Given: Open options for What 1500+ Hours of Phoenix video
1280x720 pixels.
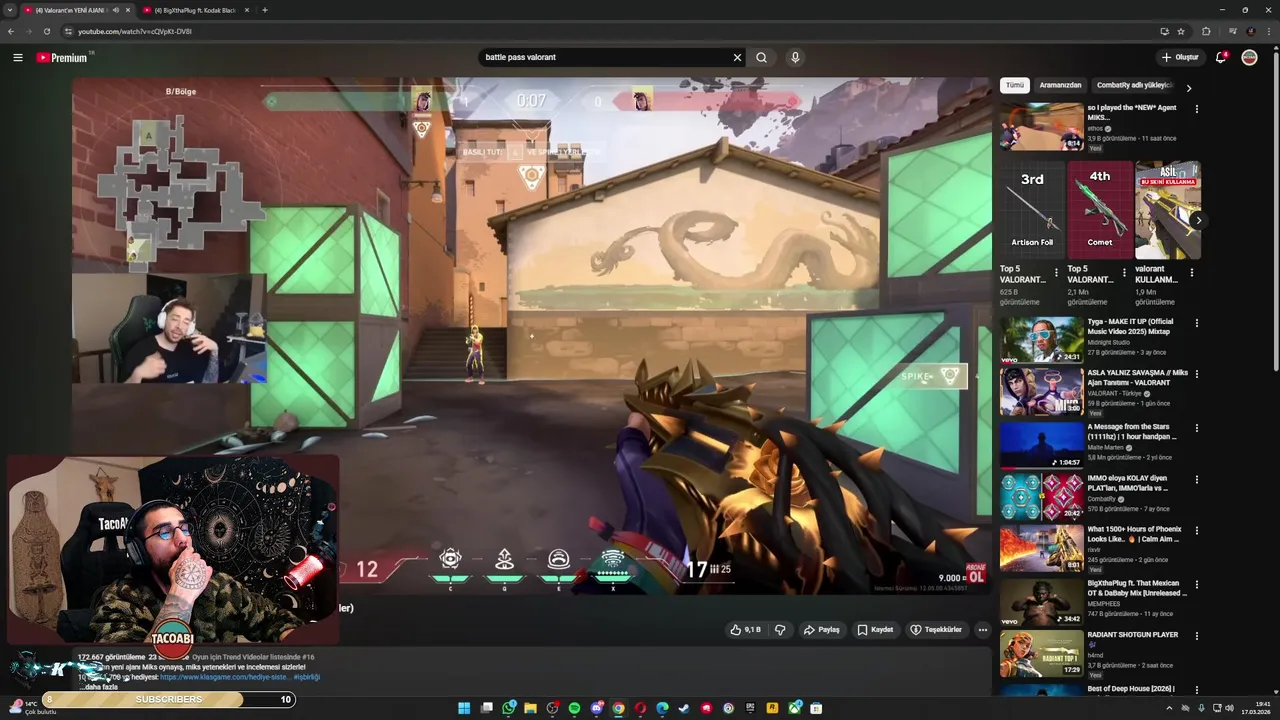Looking at the screenshot, I should pos(1197,531).
